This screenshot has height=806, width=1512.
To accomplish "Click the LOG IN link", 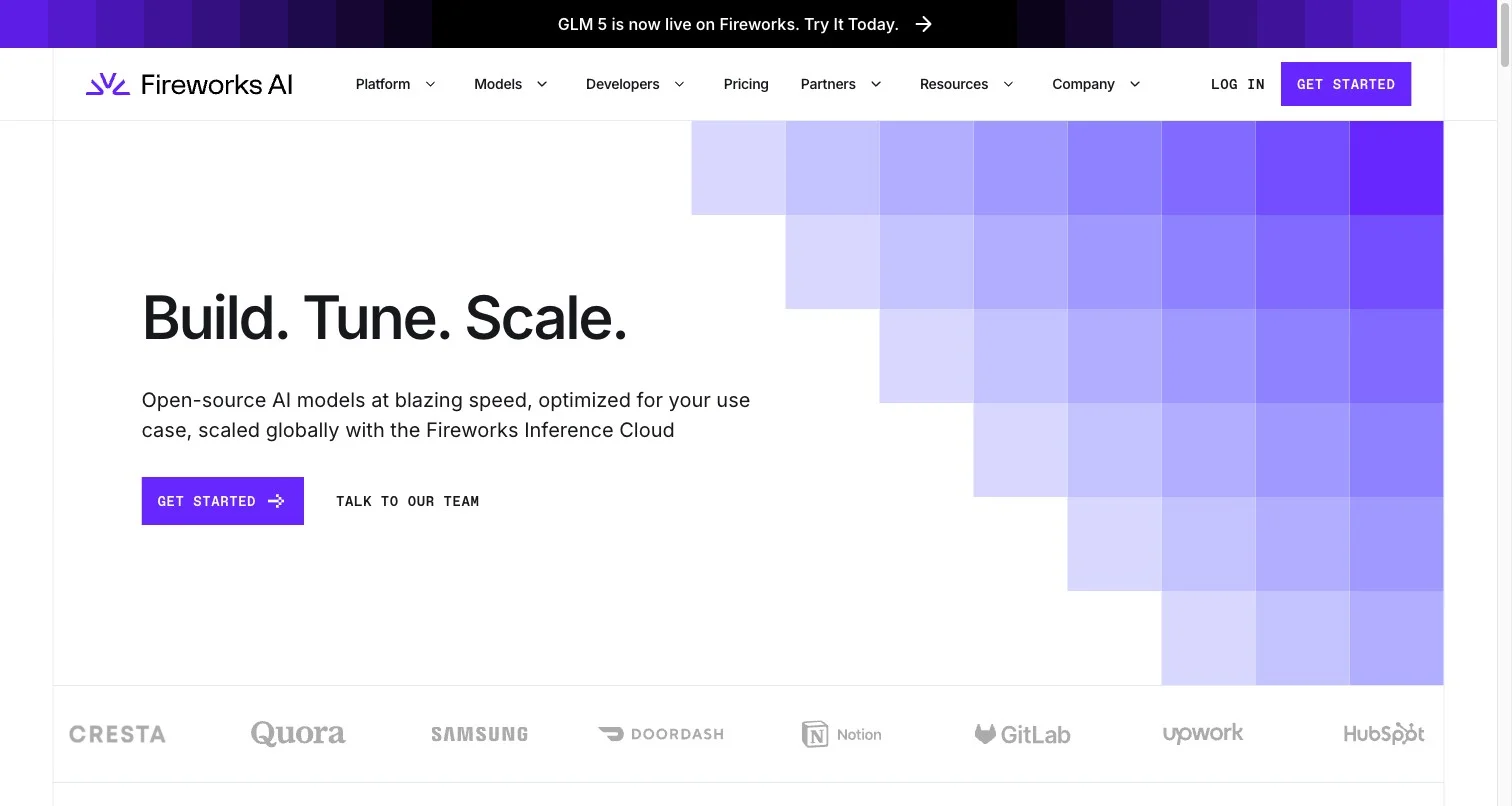I will tap(1237, 84).
